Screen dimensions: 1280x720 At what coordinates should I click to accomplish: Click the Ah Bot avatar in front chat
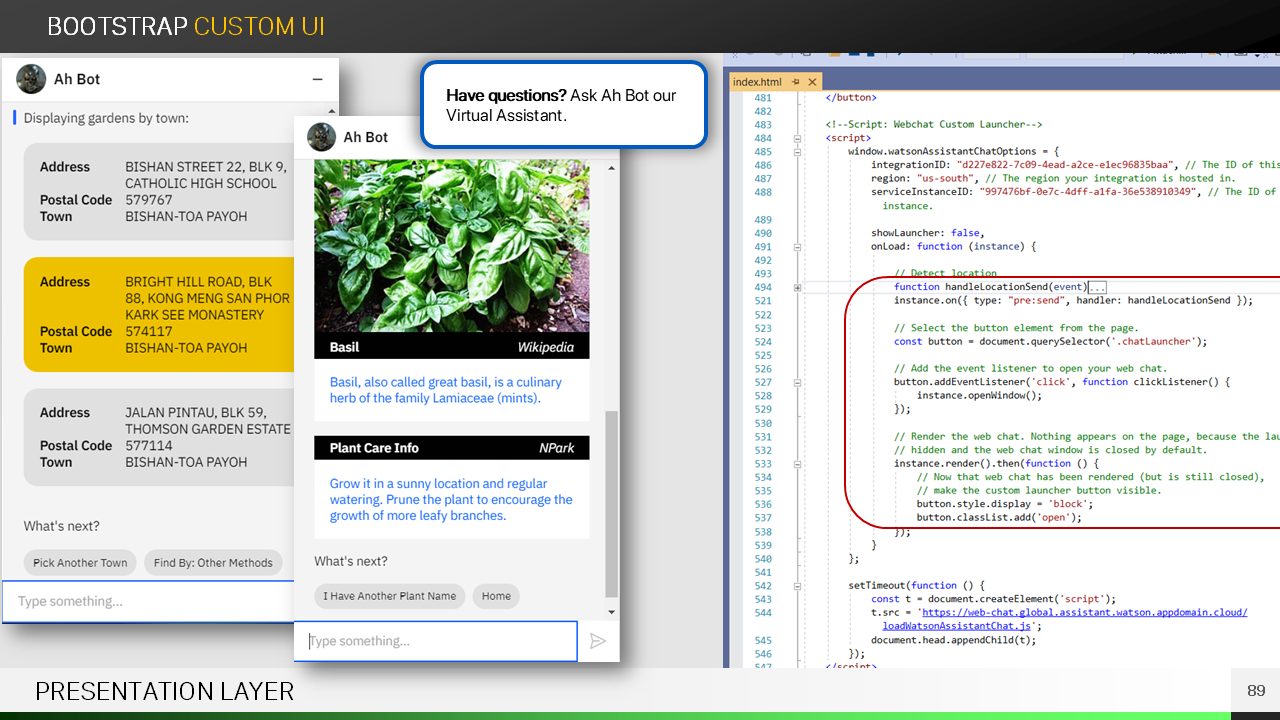(321, 137)
